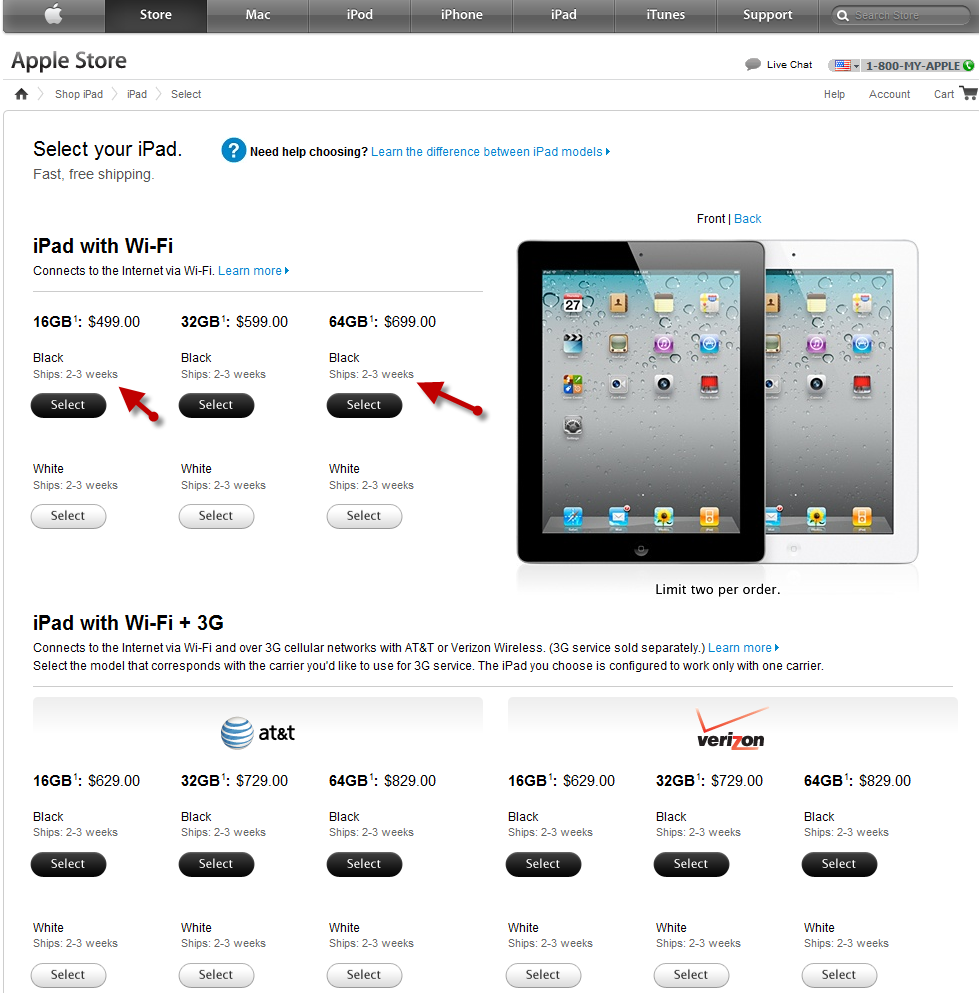The height and width of the screenshot is (993, 979).
Task: Click Shop iPad in the breadcrumb
Action: click(79, 94)
